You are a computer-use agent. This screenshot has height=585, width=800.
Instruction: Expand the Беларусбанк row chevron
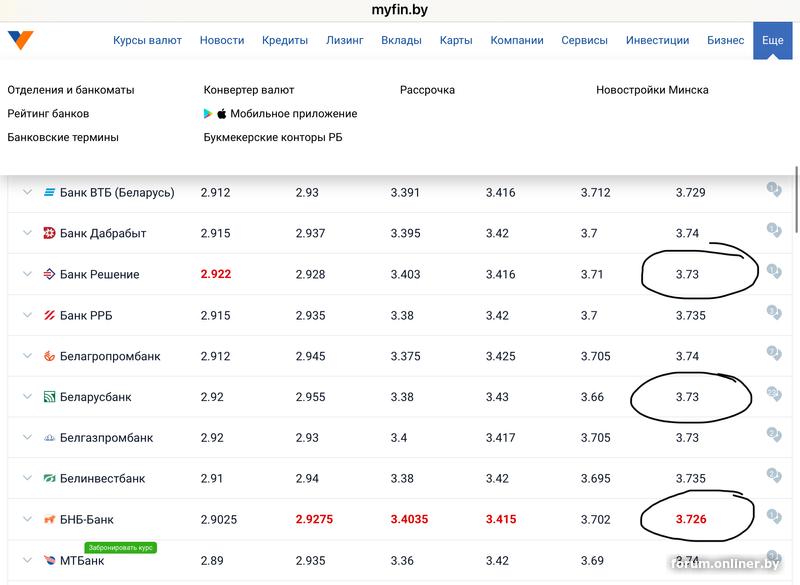click(x=27, y=397)
